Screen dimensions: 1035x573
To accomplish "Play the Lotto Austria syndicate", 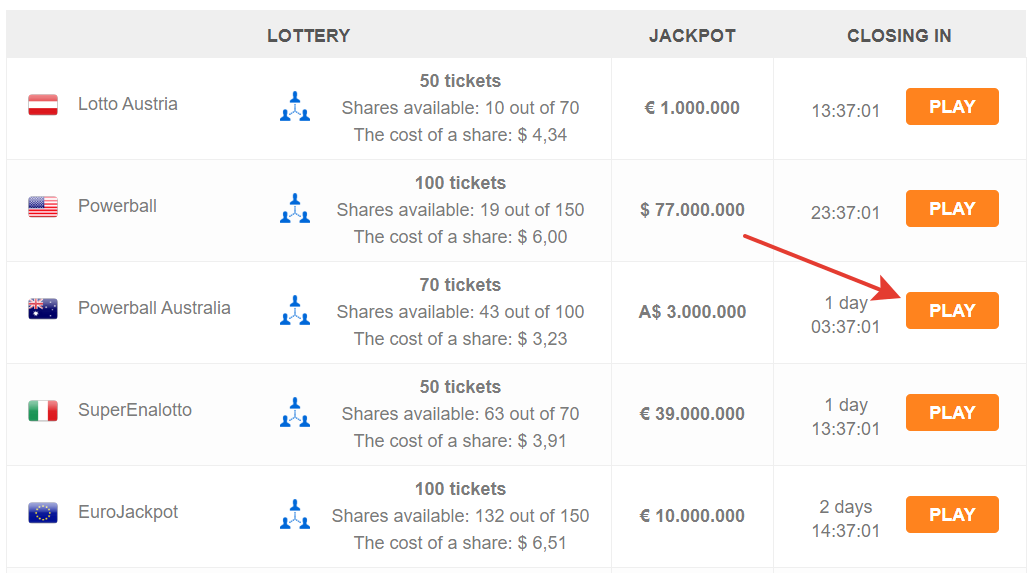I will tap(952, 106).
